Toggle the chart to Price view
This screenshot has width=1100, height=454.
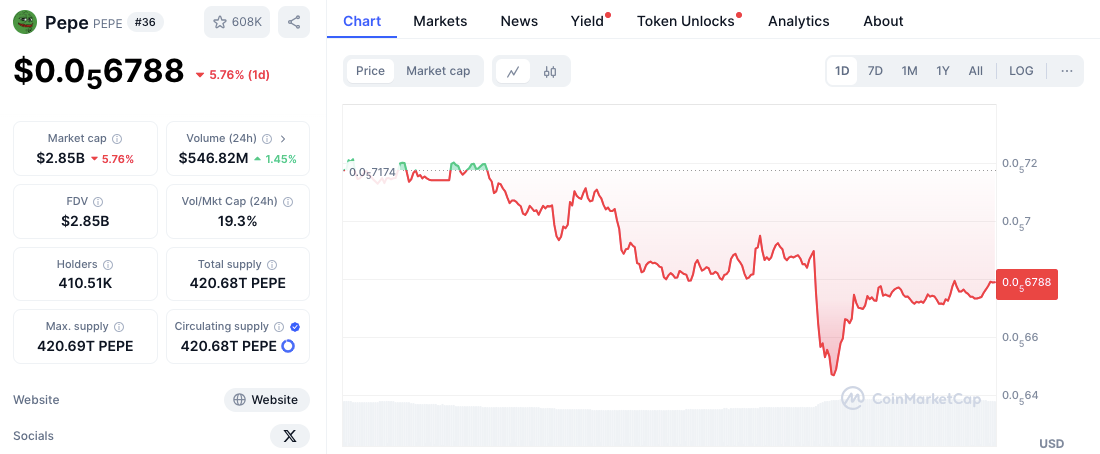(x=370, y=71)
